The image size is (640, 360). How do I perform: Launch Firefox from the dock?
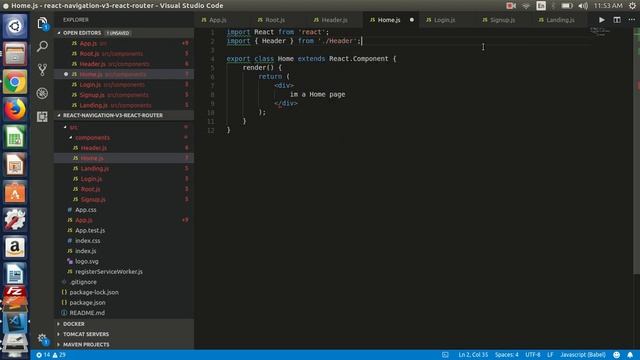(x=15, y=109)
